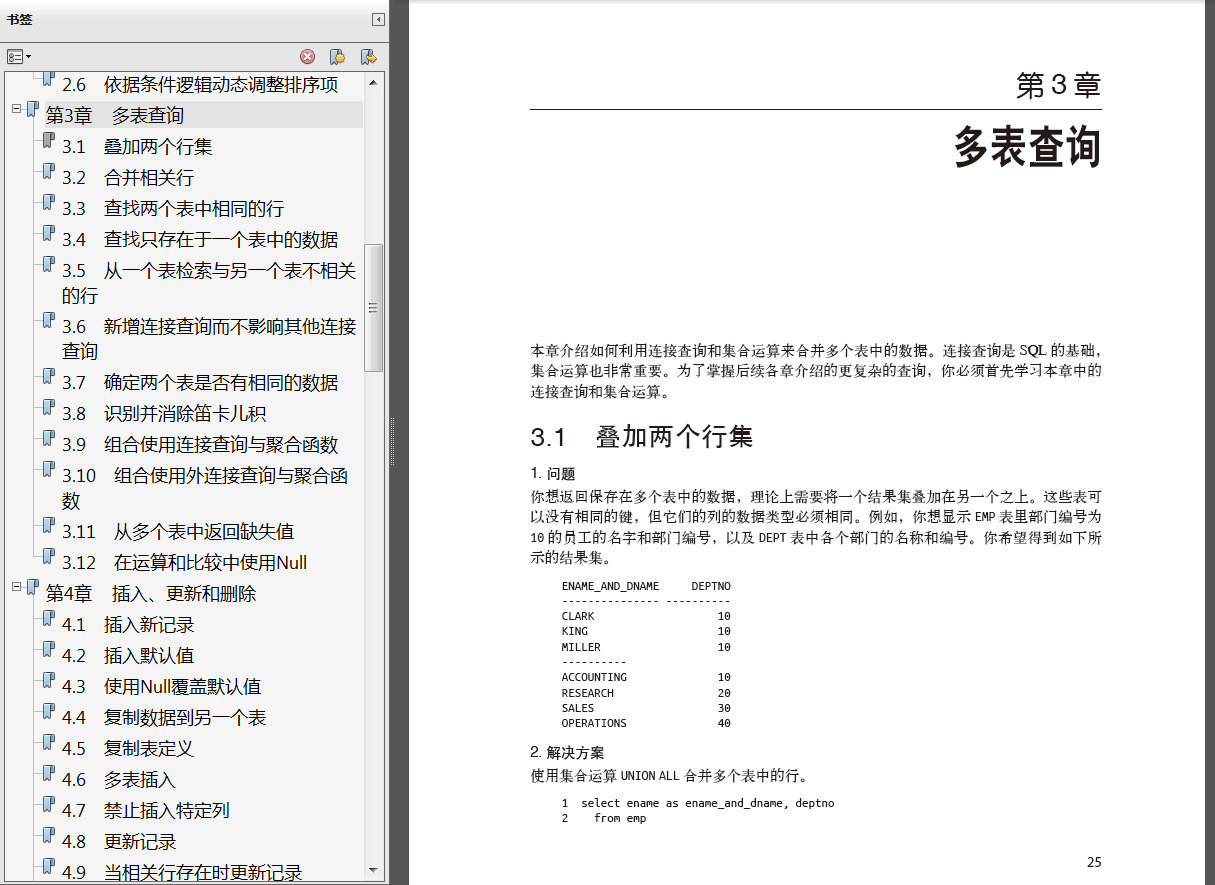Click bookmark icon beside 3.4 entry

click(x=48, y=234)
